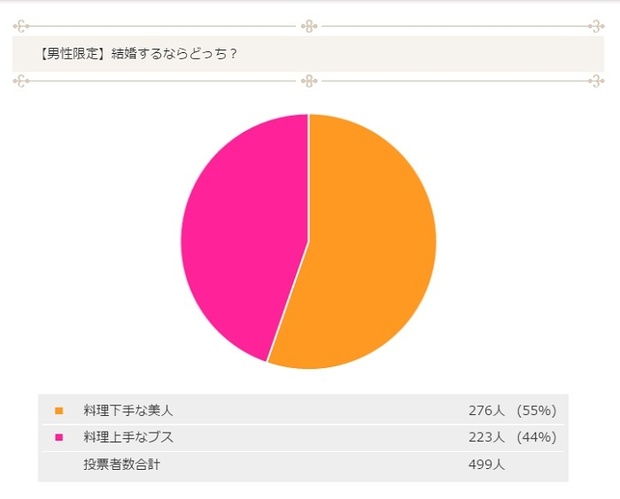Click the top-right decorative flourish ornament
The height and width of the screenshot is (499, 620).
pos(598,26)
